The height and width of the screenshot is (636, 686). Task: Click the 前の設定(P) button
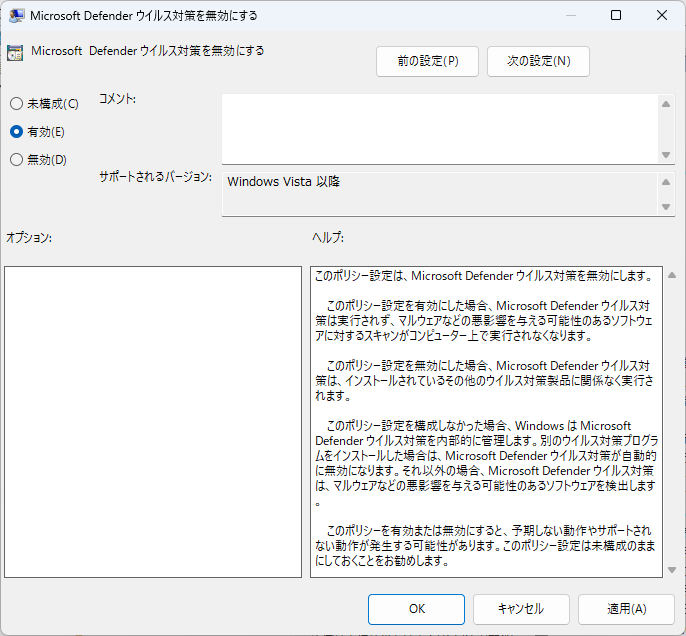[x=427, y=61]
